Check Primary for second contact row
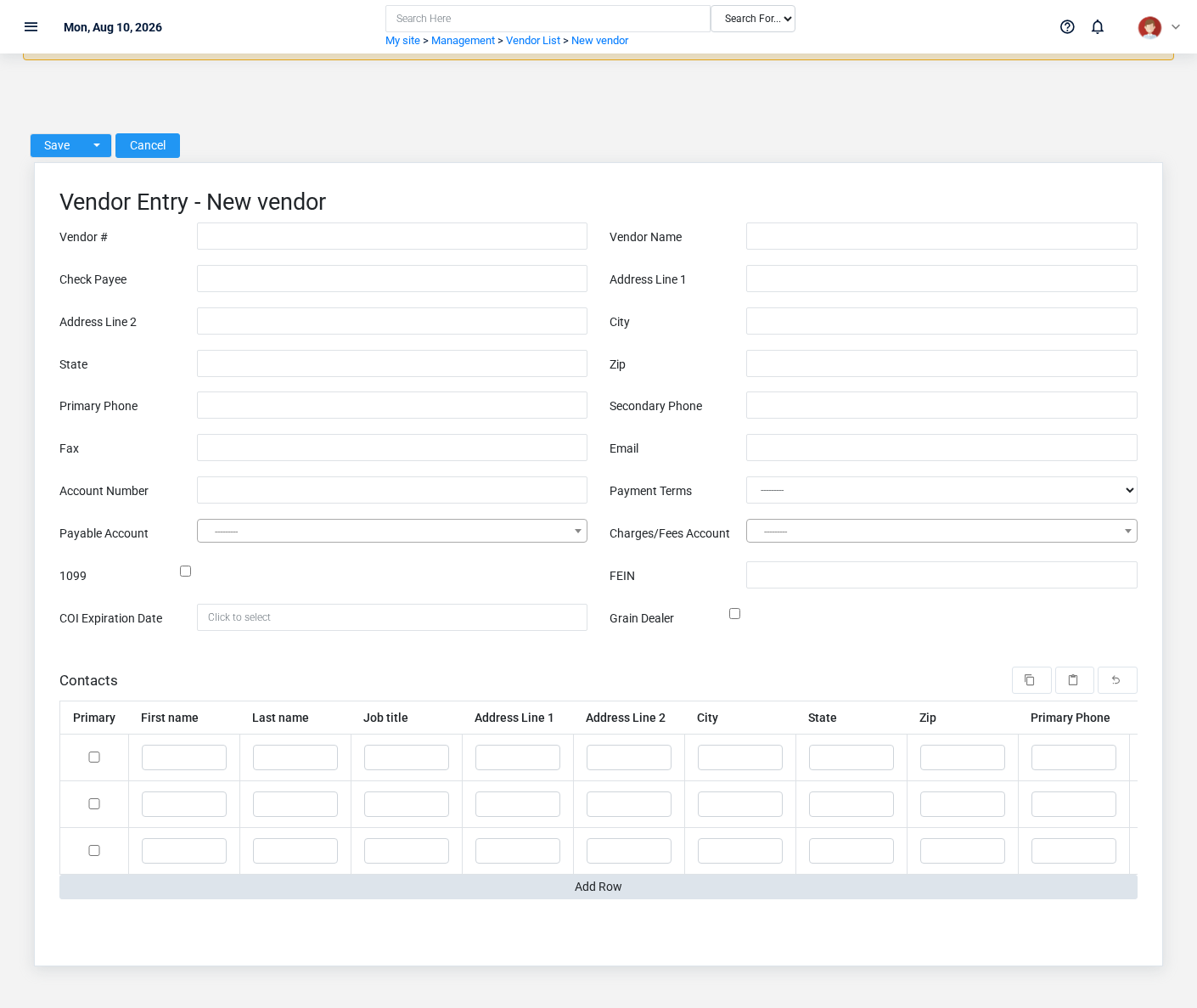This screenshot has width=1197, height=1008. [x=94, y=804]
